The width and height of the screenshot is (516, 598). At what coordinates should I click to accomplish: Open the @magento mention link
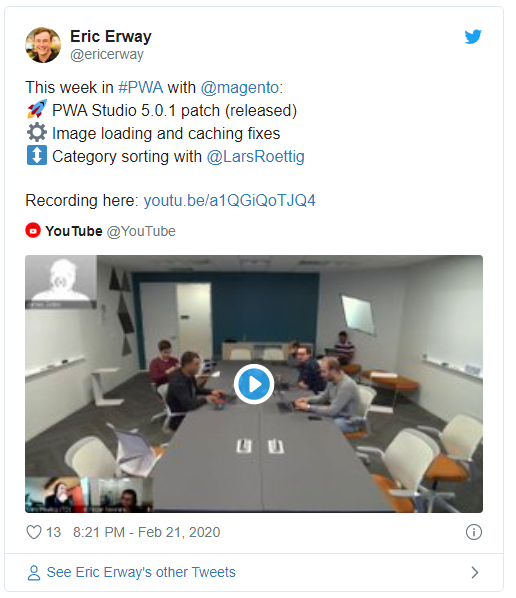pos(240,87)
